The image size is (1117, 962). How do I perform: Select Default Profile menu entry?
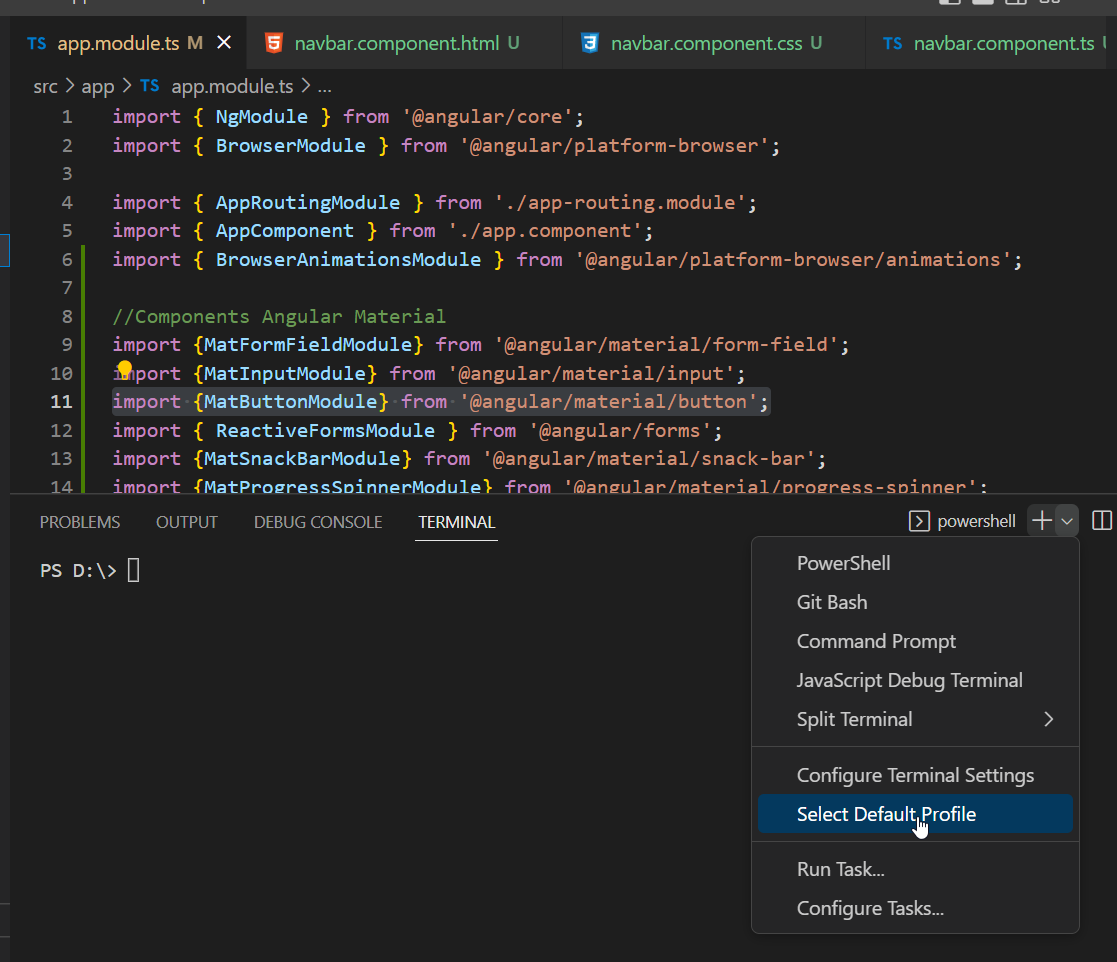tap(886, 814)
